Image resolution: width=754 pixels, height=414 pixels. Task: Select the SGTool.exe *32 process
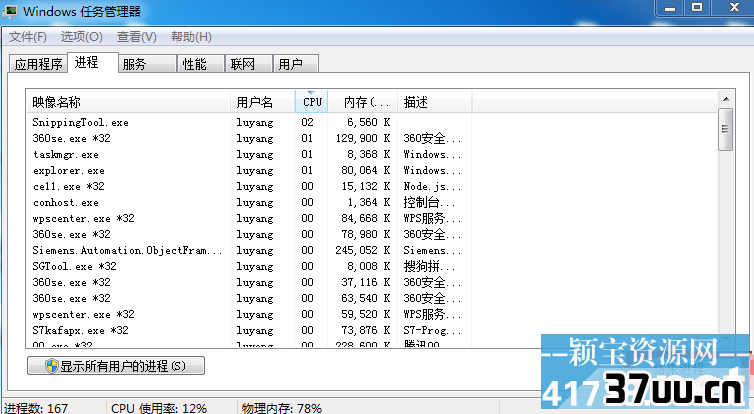coord(249,266)
